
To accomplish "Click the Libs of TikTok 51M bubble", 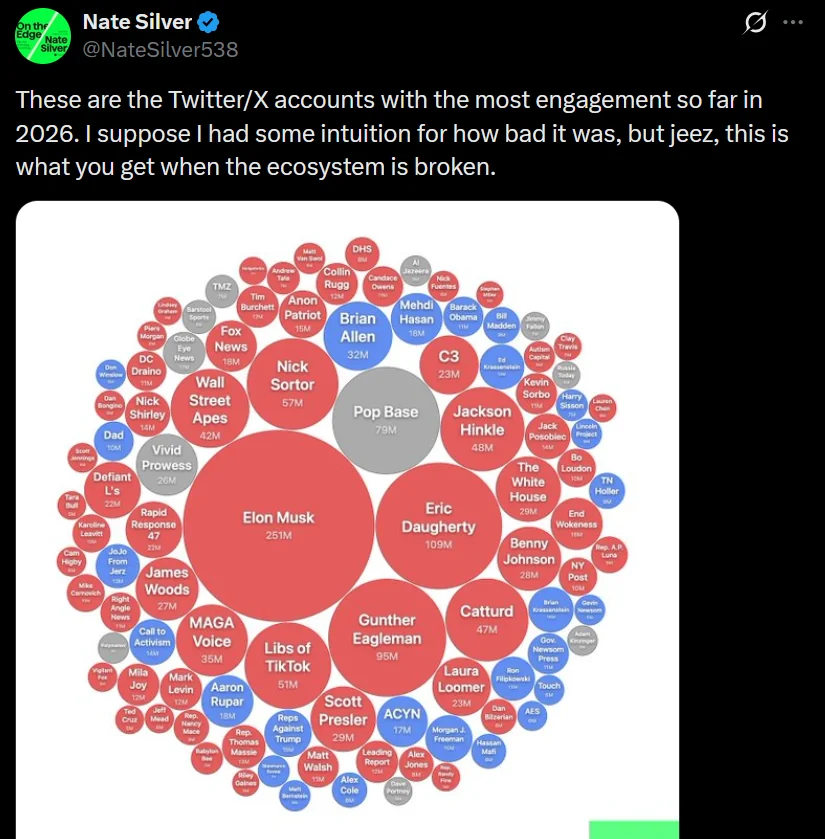I will pyautogui.click(x=287, y=663).
